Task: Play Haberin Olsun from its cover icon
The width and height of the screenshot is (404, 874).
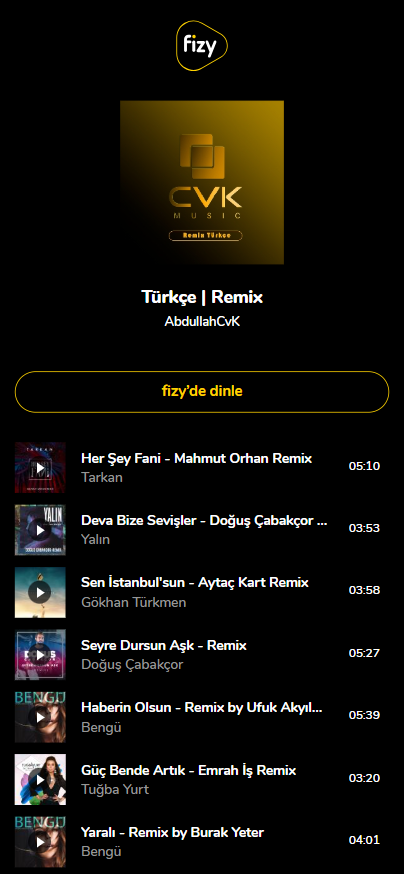Action: [40, 717]
